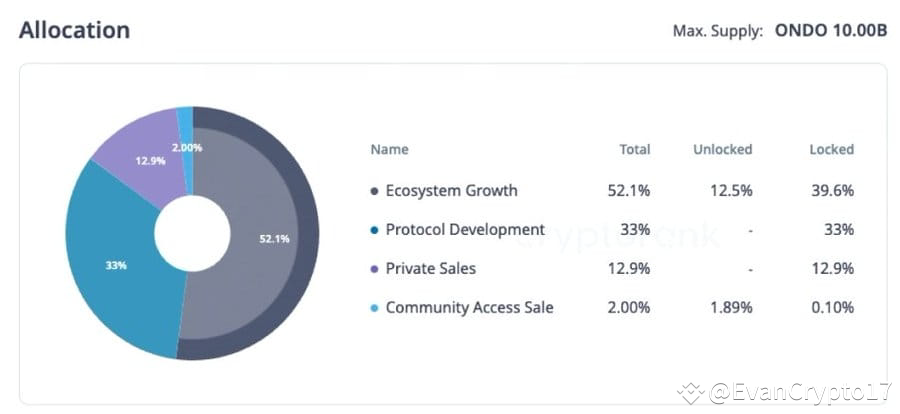Click the white donut chart center

(192, 233)
